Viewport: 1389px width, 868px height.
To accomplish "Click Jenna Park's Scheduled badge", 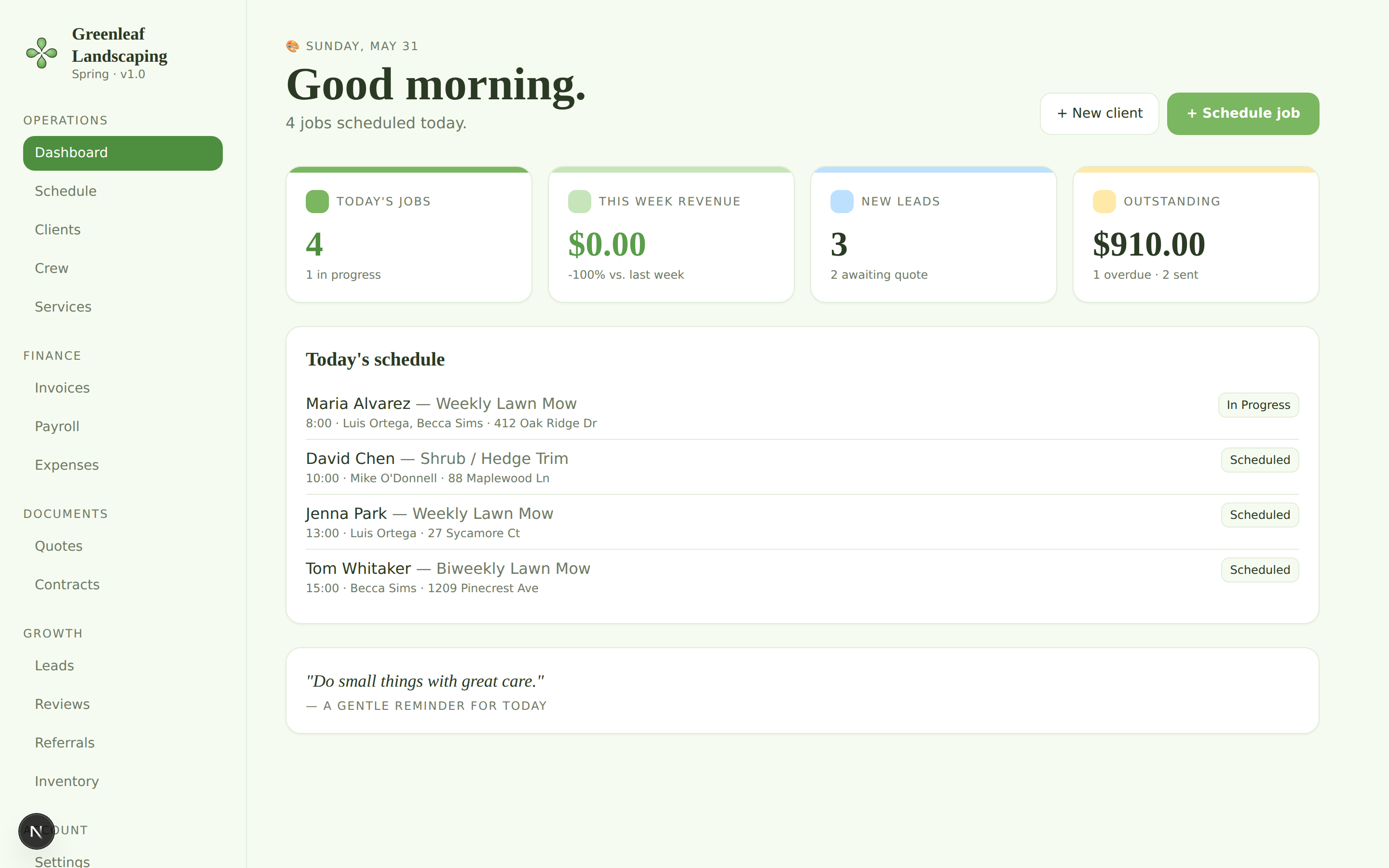I will click(1259, 515).
